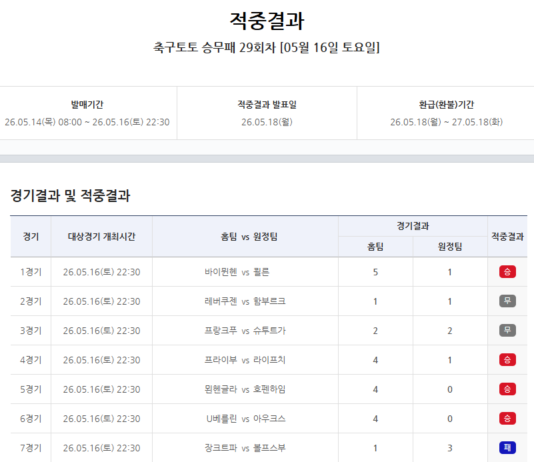The image size is (534, 462).
Task: Click away score 3 in the 7경기 row
Action: [x=450, y=448]
